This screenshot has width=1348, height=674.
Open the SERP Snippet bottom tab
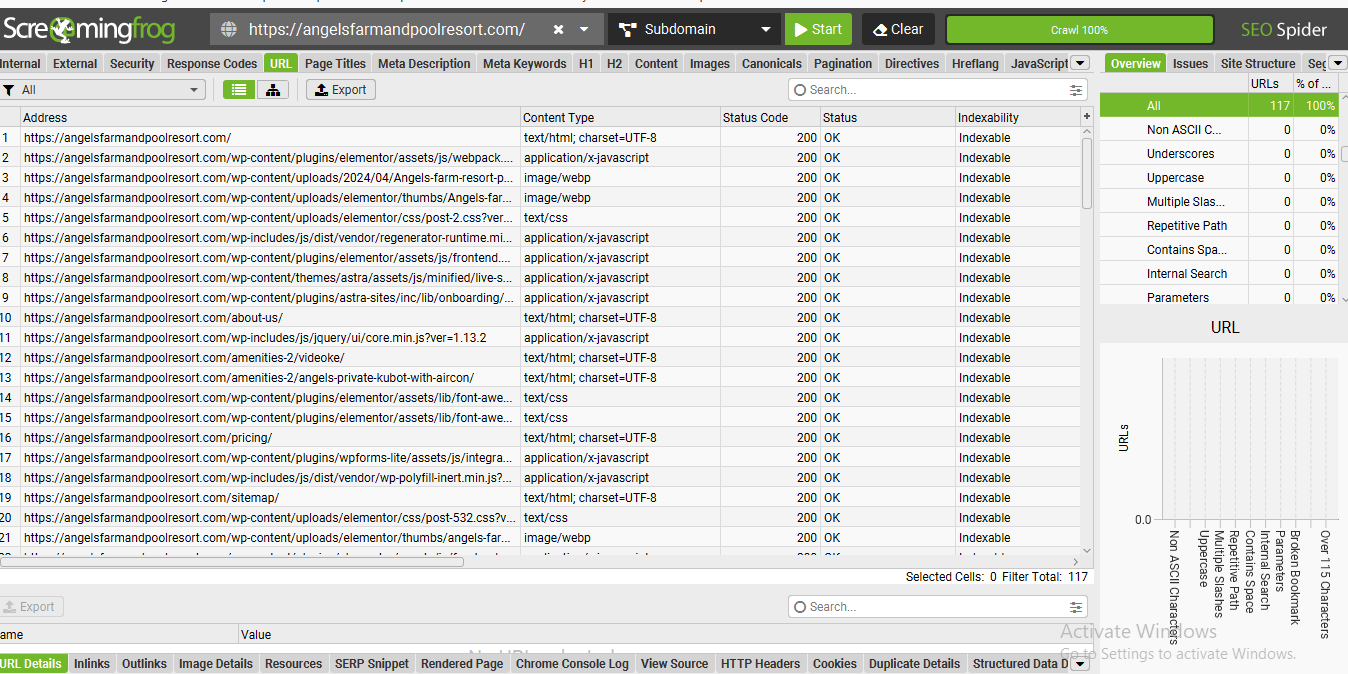[372, 664]
